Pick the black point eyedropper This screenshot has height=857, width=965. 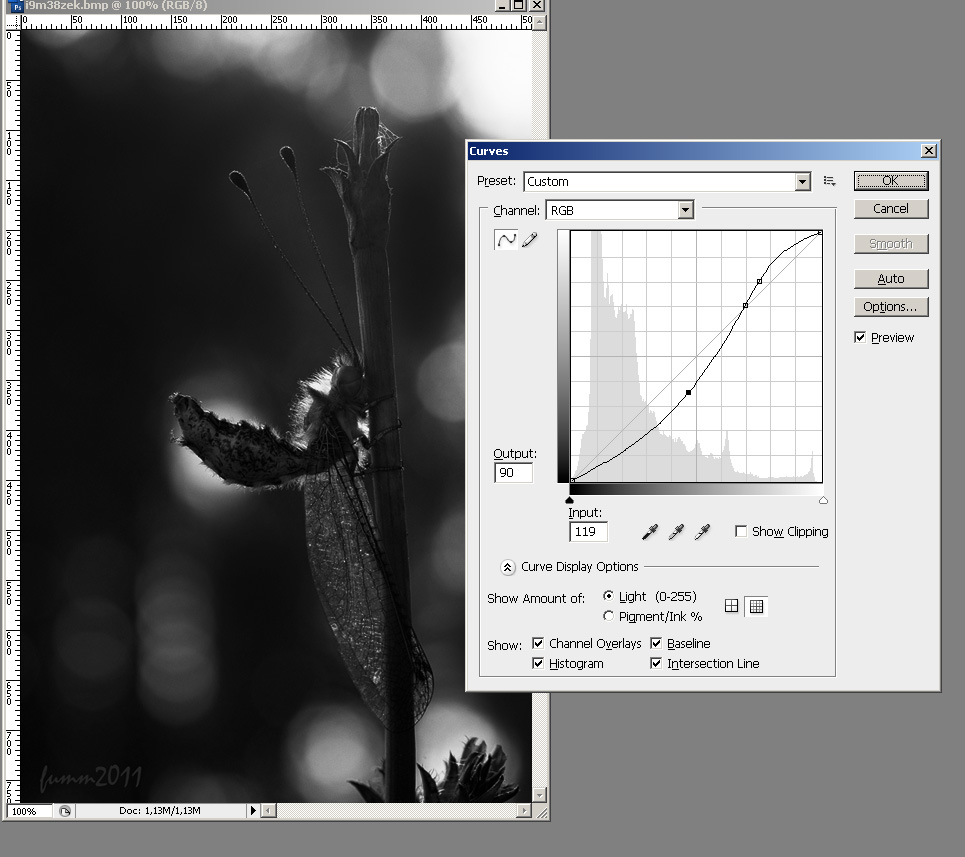coord(650,532)
